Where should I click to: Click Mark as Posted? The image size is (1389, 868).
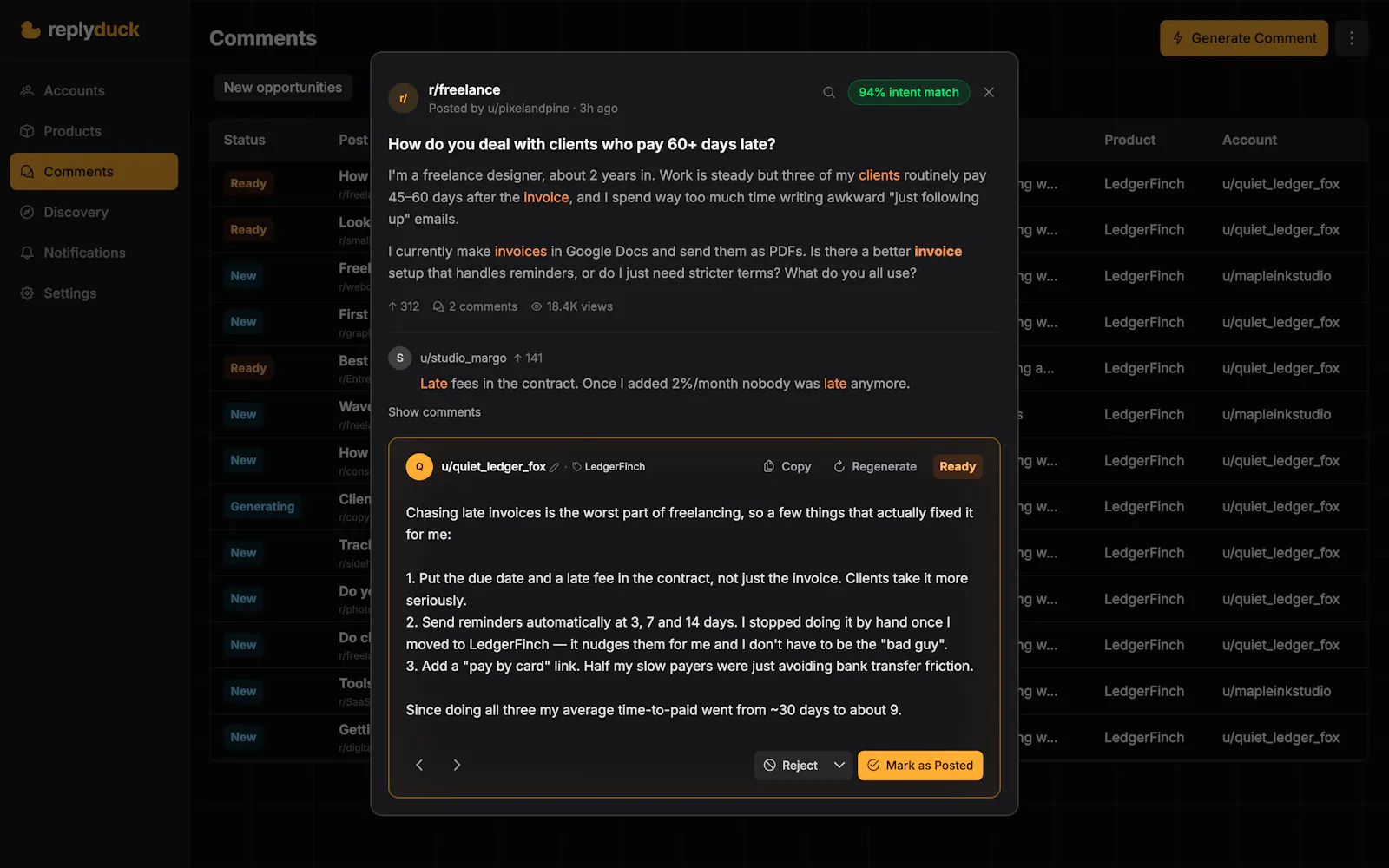[920, 766]
